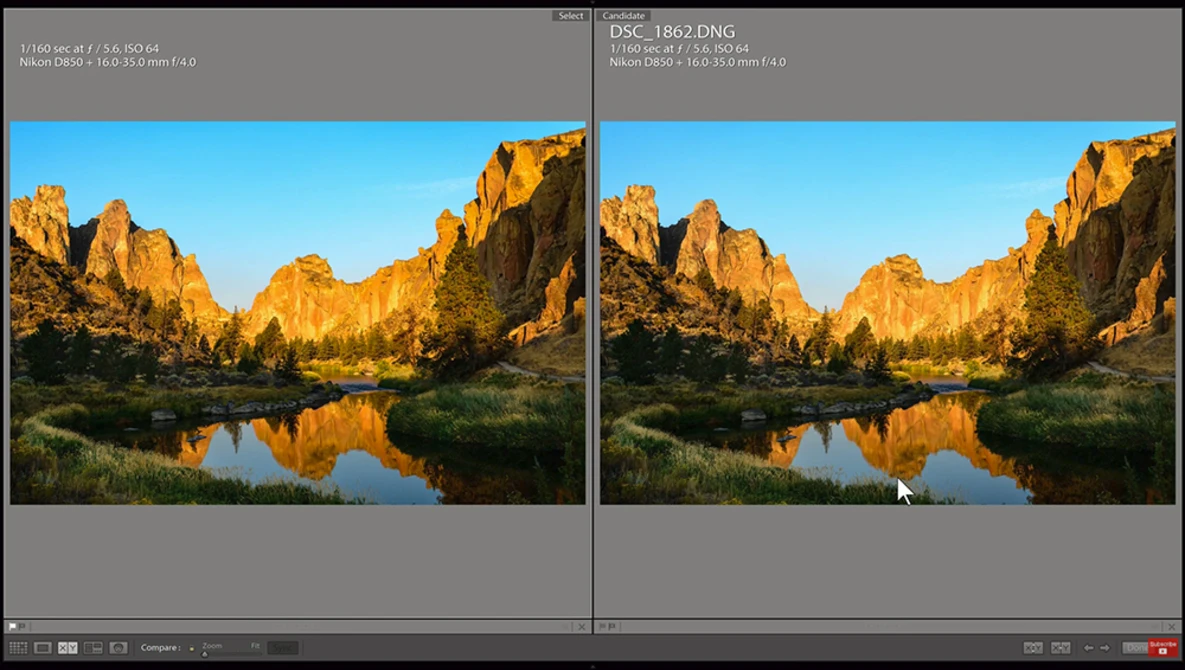Click the Select label tag
Viewport: 1185px width, 670px height.
click(x=571, y=15)
